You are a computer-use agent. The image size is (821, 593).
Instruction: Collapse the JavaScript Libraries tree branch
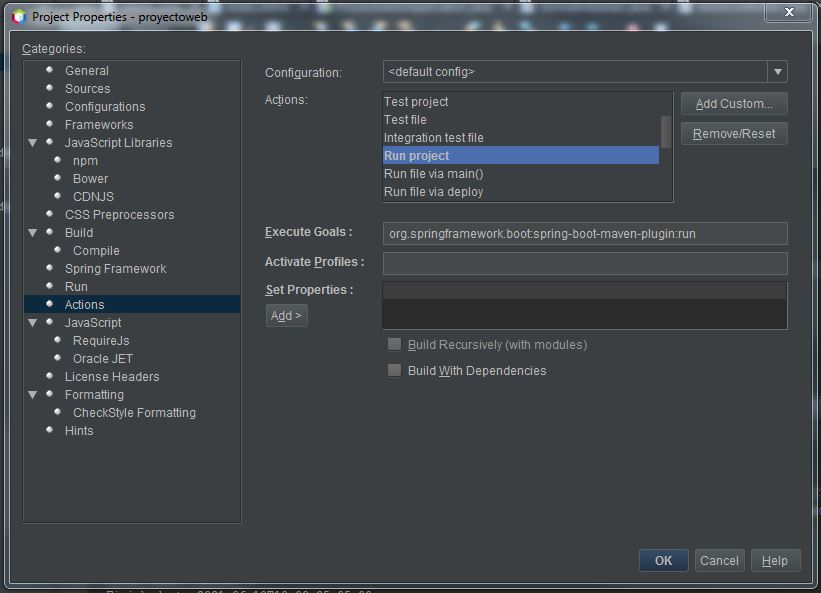32,142
